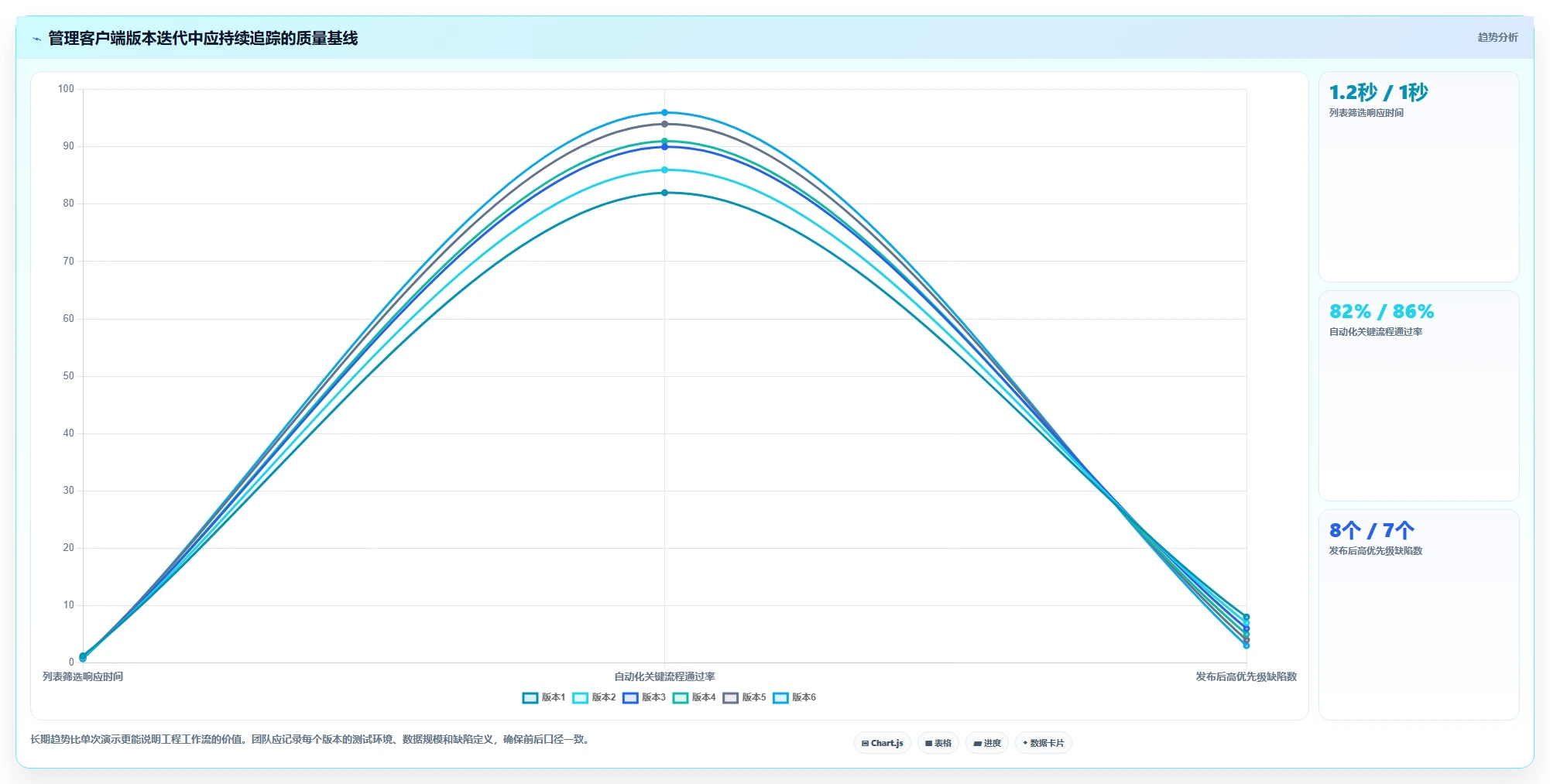This screenshot has width=1550, height=784.
Task: Hide the 版本3 line via legend
Action: pyautogui.click(x=644, y=697)
